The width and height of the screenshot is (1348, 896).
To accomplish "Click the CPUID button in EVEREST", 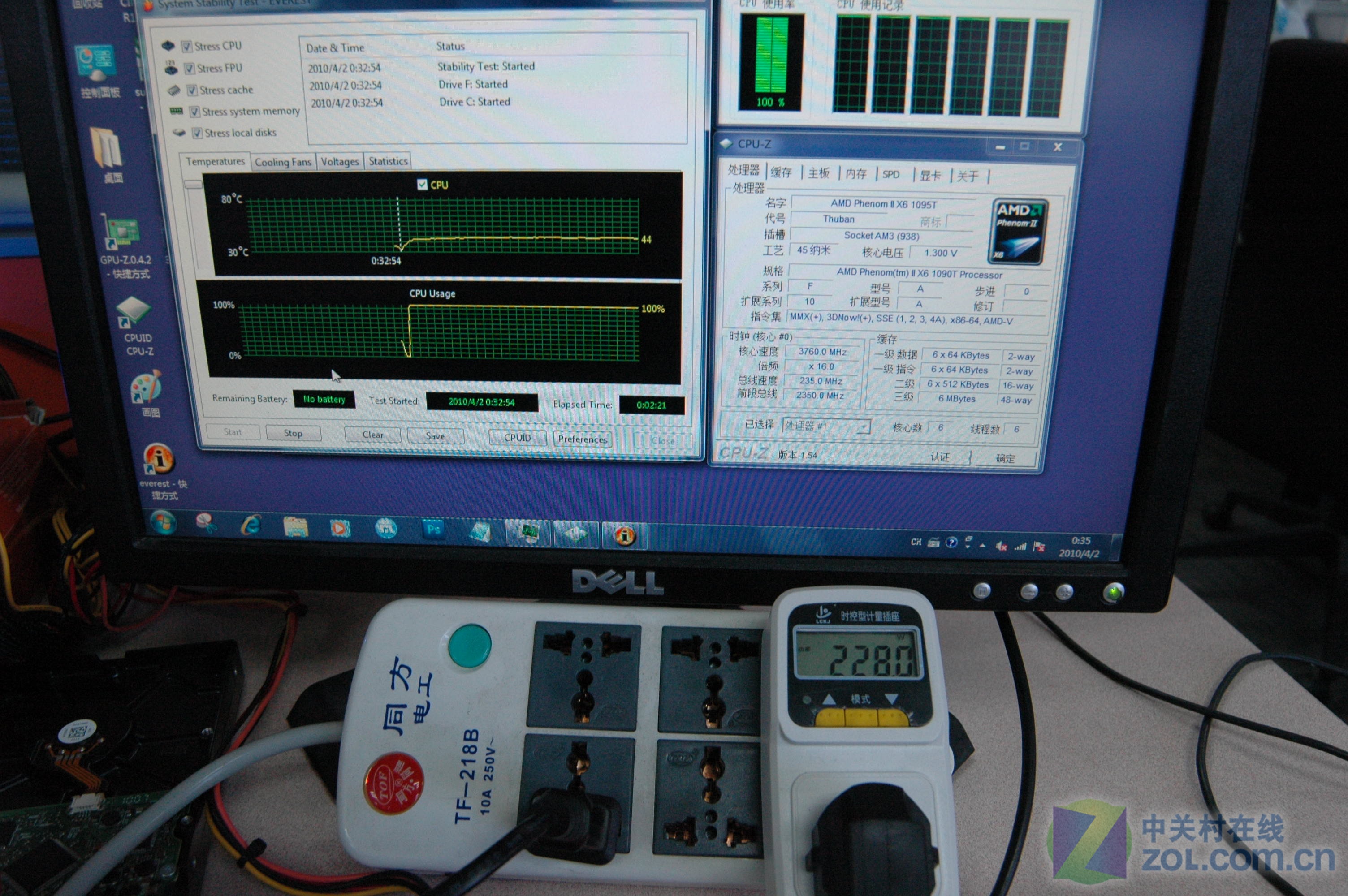I will [x=518, y=438].
